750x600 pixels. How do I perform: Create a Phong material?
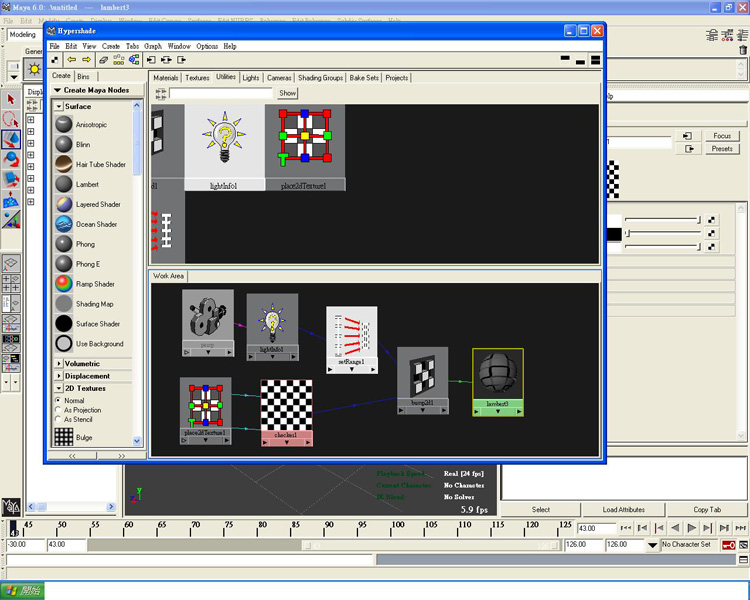[x=64, y=244]
